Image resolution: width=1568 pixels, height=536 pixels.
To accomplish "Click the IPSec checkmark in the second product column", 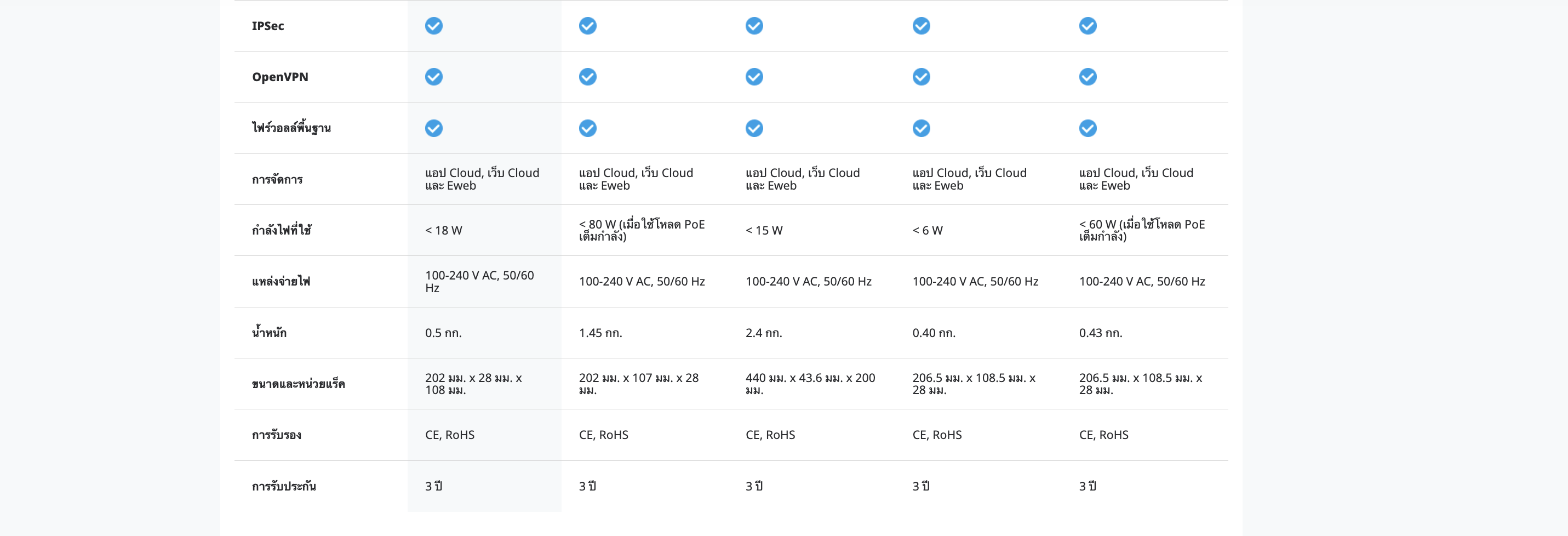I will coord(587,26).
